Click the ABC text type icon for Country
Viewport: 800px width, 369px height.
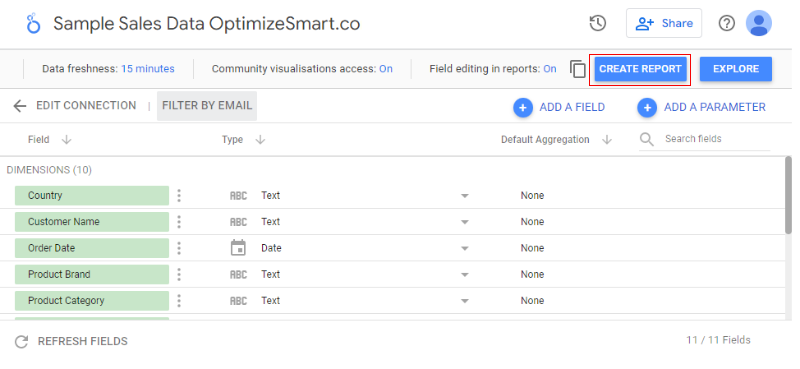tap(238, 195)
